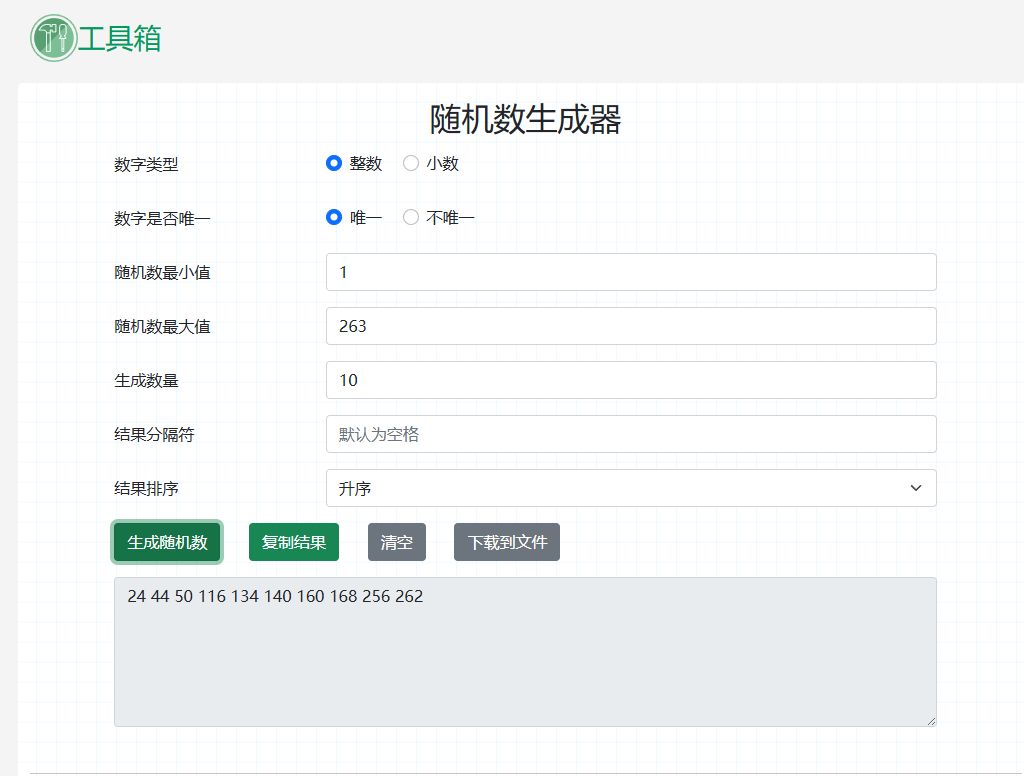The height and width of the screenshot is (776, 1024).
Task: Select the 整数 number type
Action: (x=334, y=163)
